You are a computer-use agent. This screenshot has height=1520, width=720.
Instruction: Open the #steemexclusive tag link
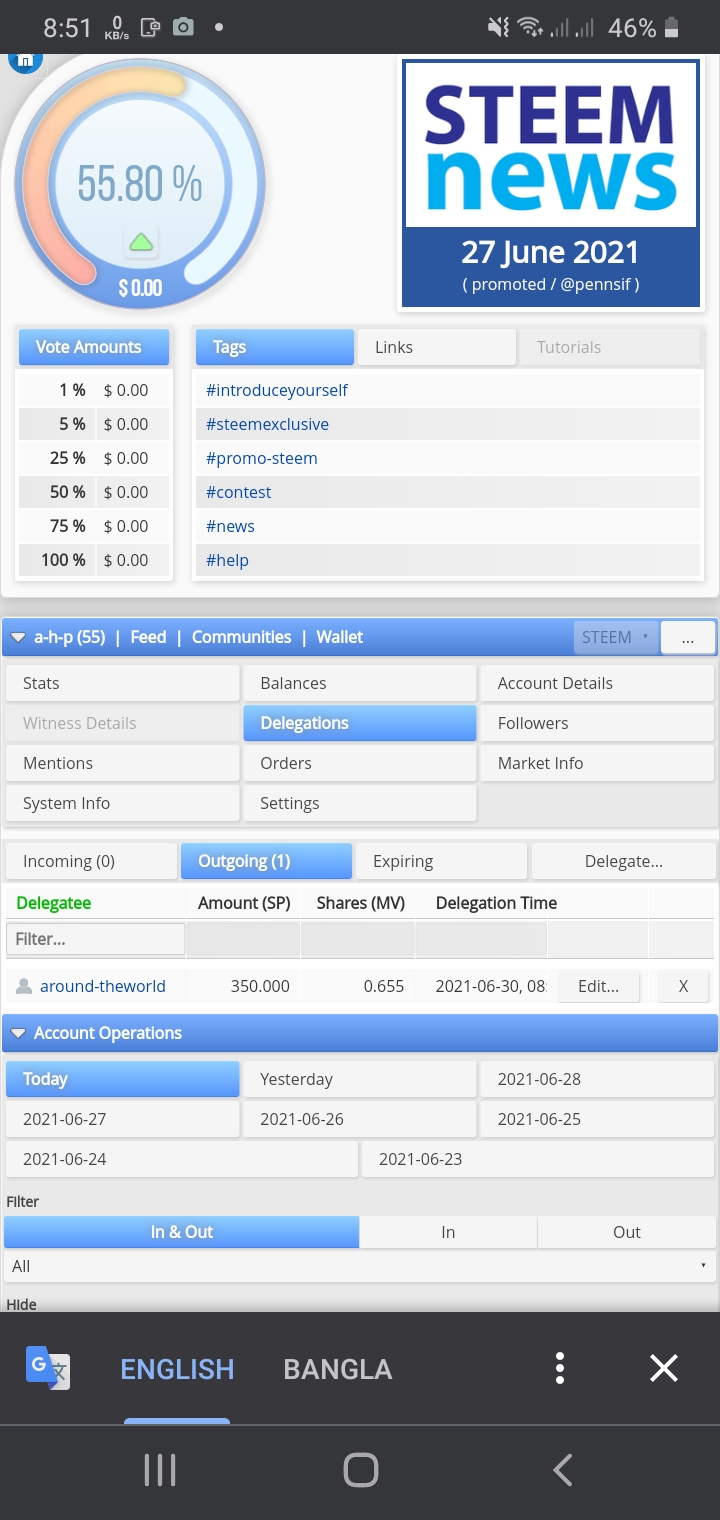pos(267,424)
